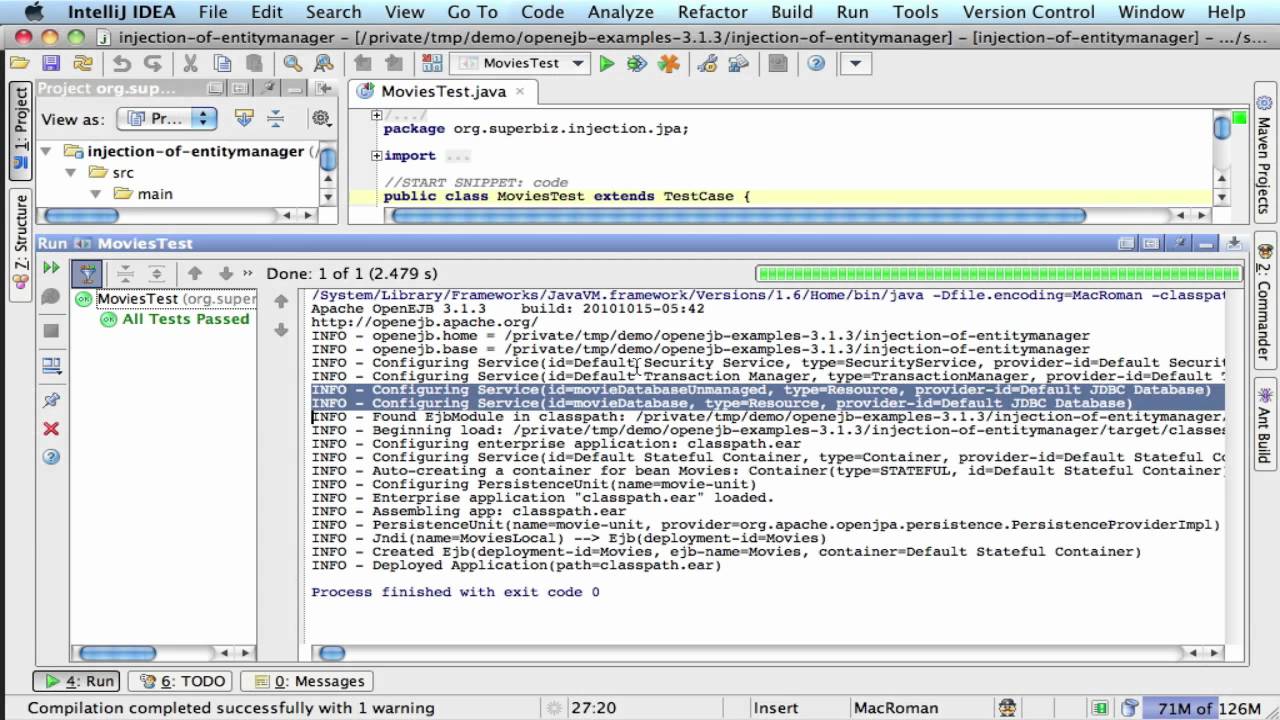Run MoviesTest with the green play icon
Screen dimensions: 1280x720
pos(607,63)
